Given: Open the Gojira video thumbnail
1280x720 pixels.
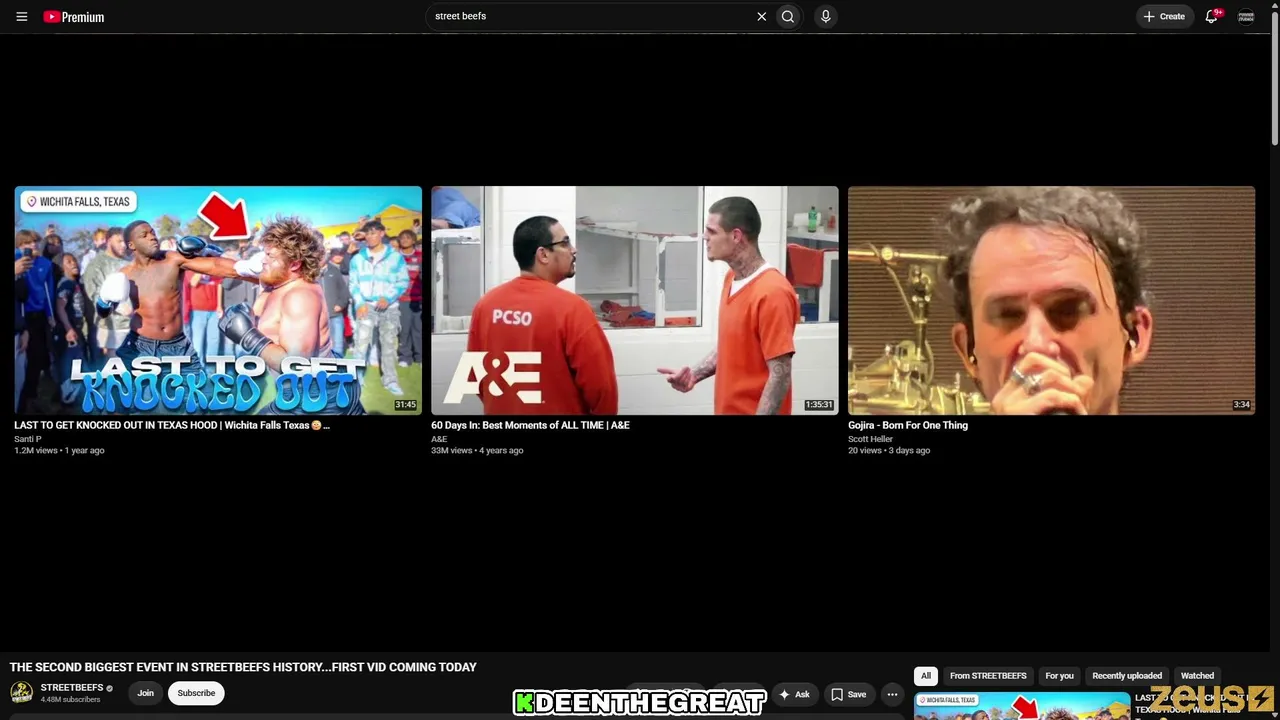Looking at the screenshot, I should click(1051, 300).
